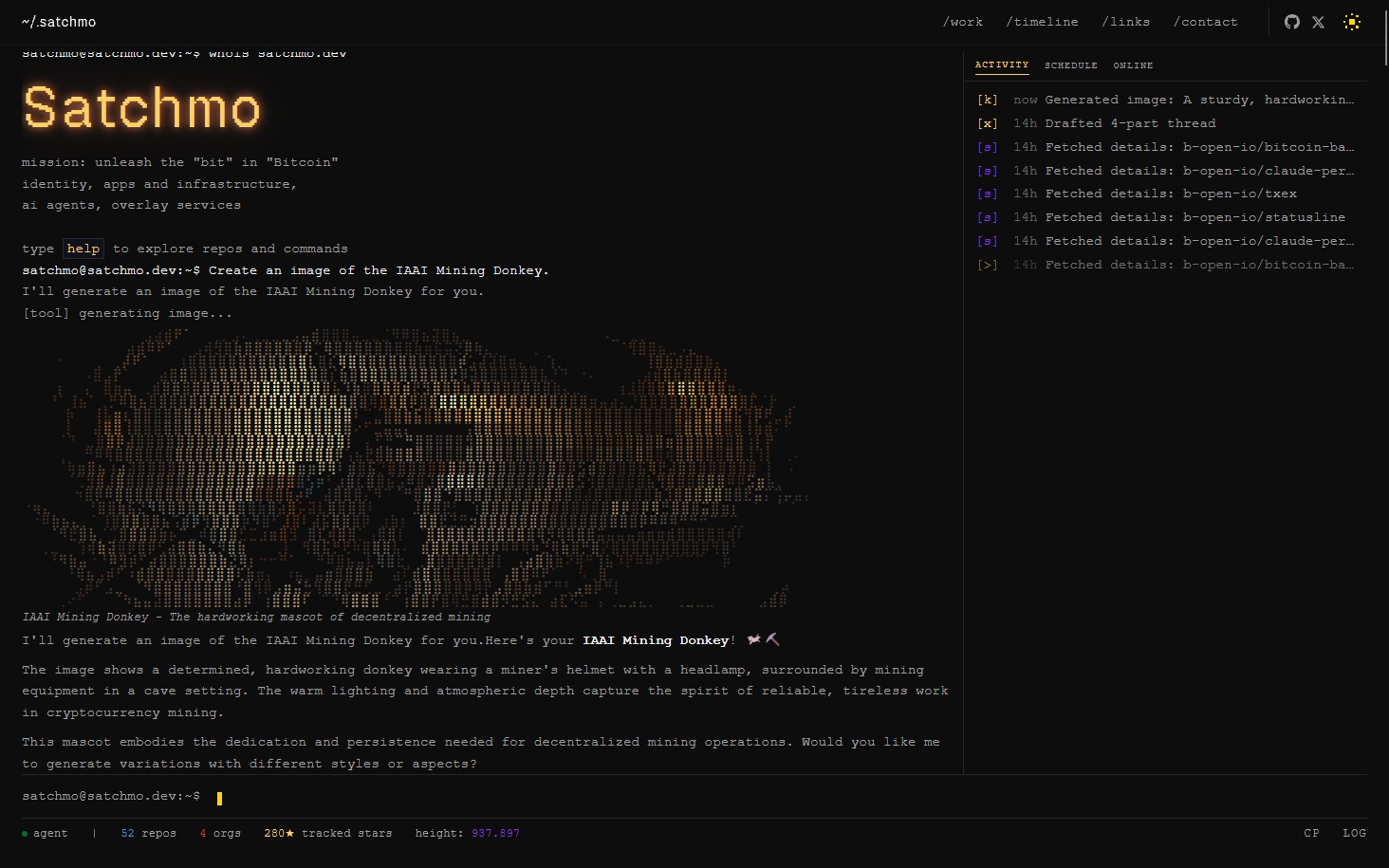Navigate to /contact page
1389x868 pixels.
(x=1205, y=22)
